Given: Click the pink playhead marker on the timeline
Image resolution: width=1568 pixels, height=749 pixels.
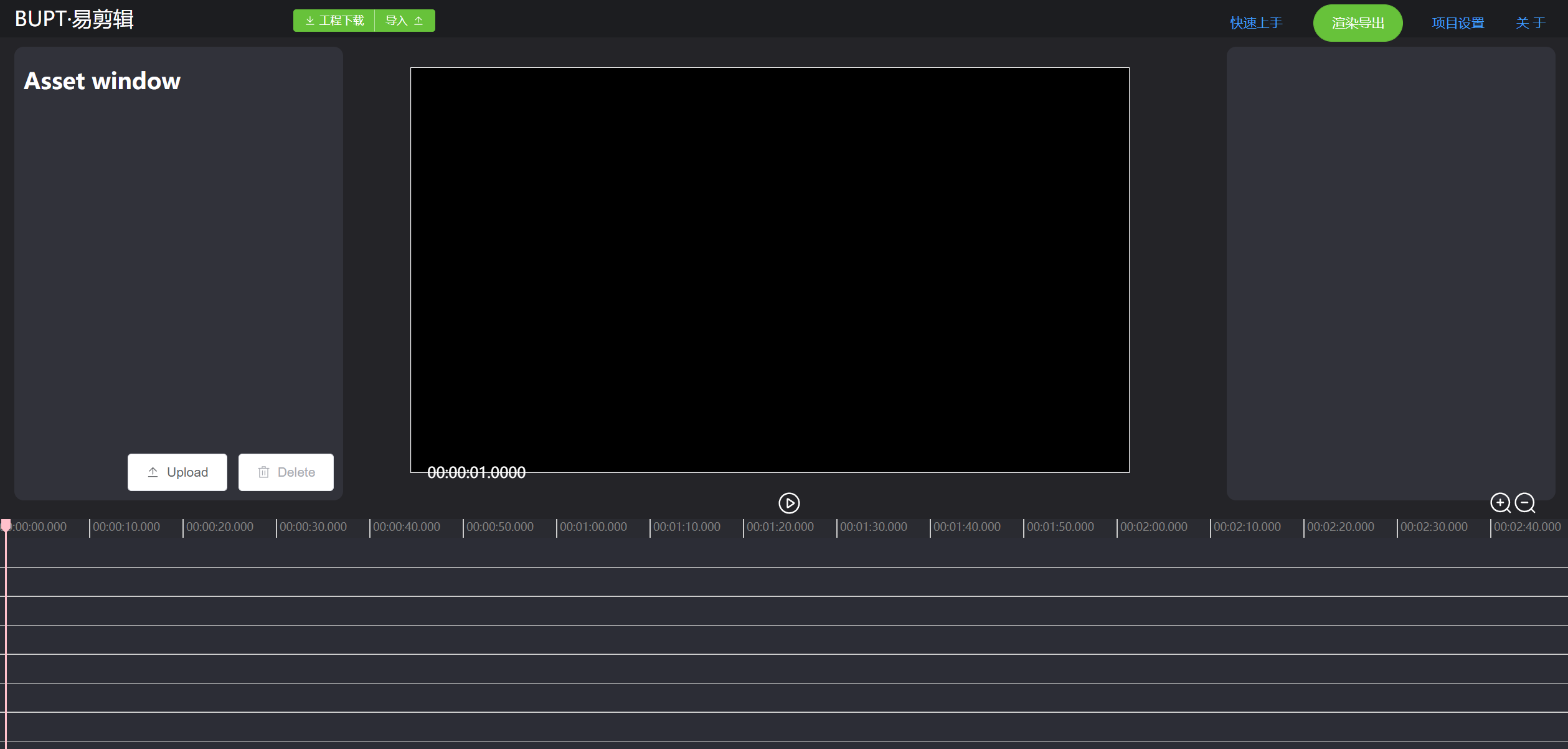Looking at the screenshot, I should pyautogui.click(x=6, y=525).
